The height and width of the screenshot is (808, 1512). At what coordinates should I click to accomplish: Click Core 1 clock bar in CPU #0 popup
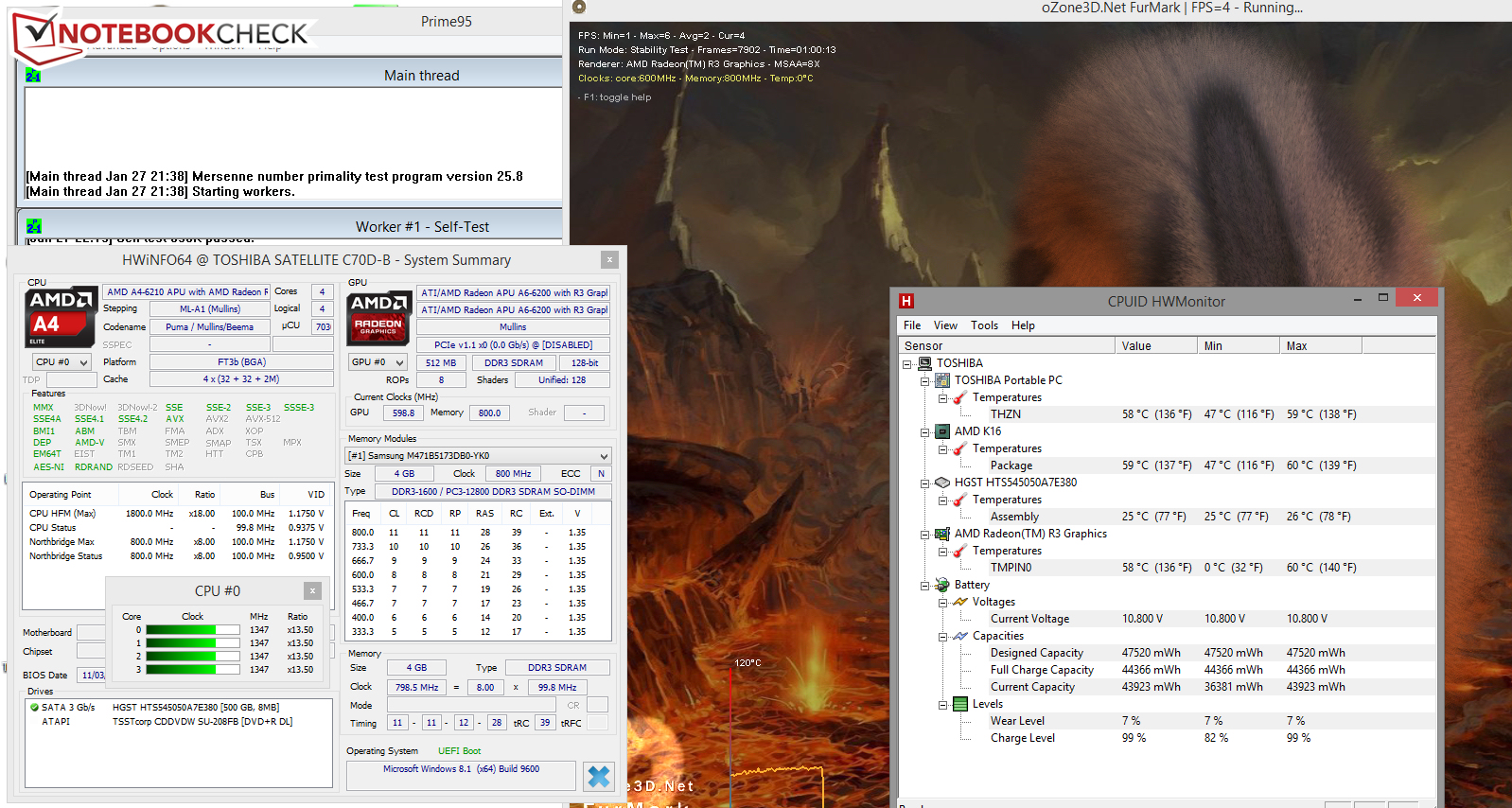point(194,643)
